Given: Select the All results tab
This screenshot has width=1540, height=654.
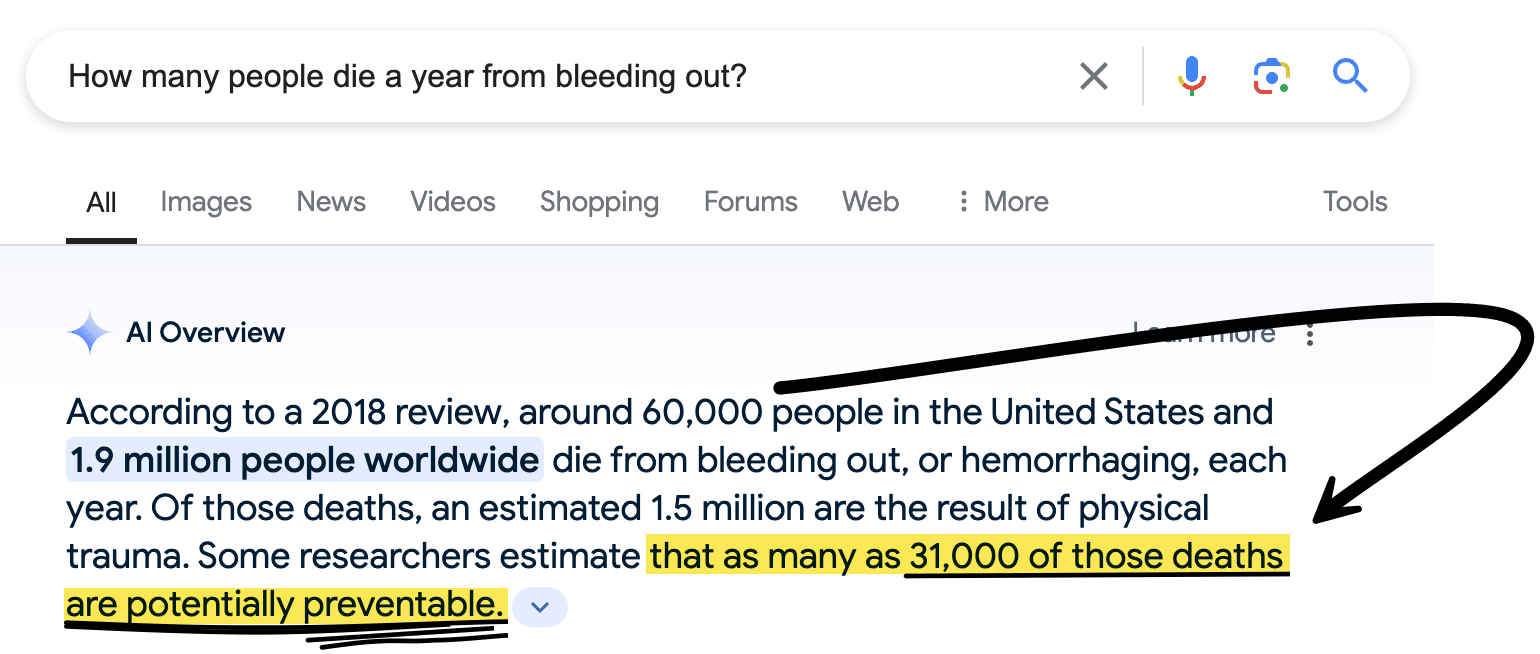Looking at the screenshot, I should tap(101, 202).
